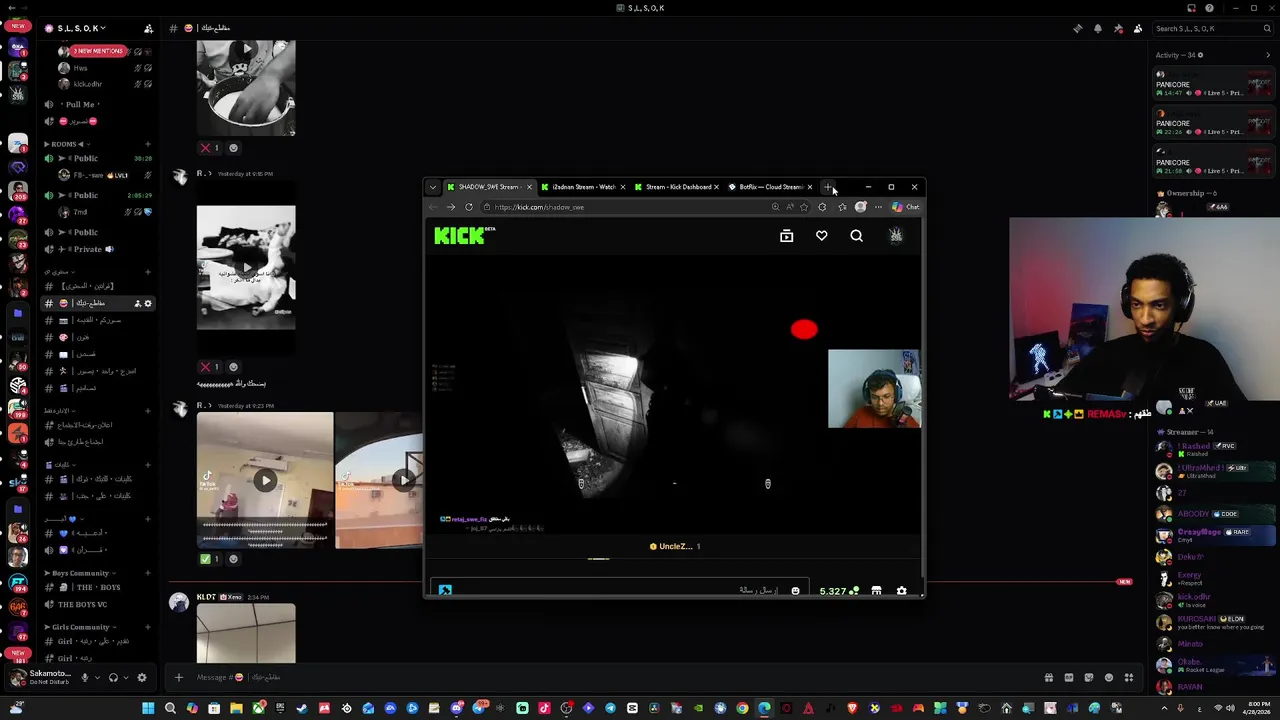Bookmark this page with the star icon
The width and height of the screenshot is (1280, 720).
[804, 207]
